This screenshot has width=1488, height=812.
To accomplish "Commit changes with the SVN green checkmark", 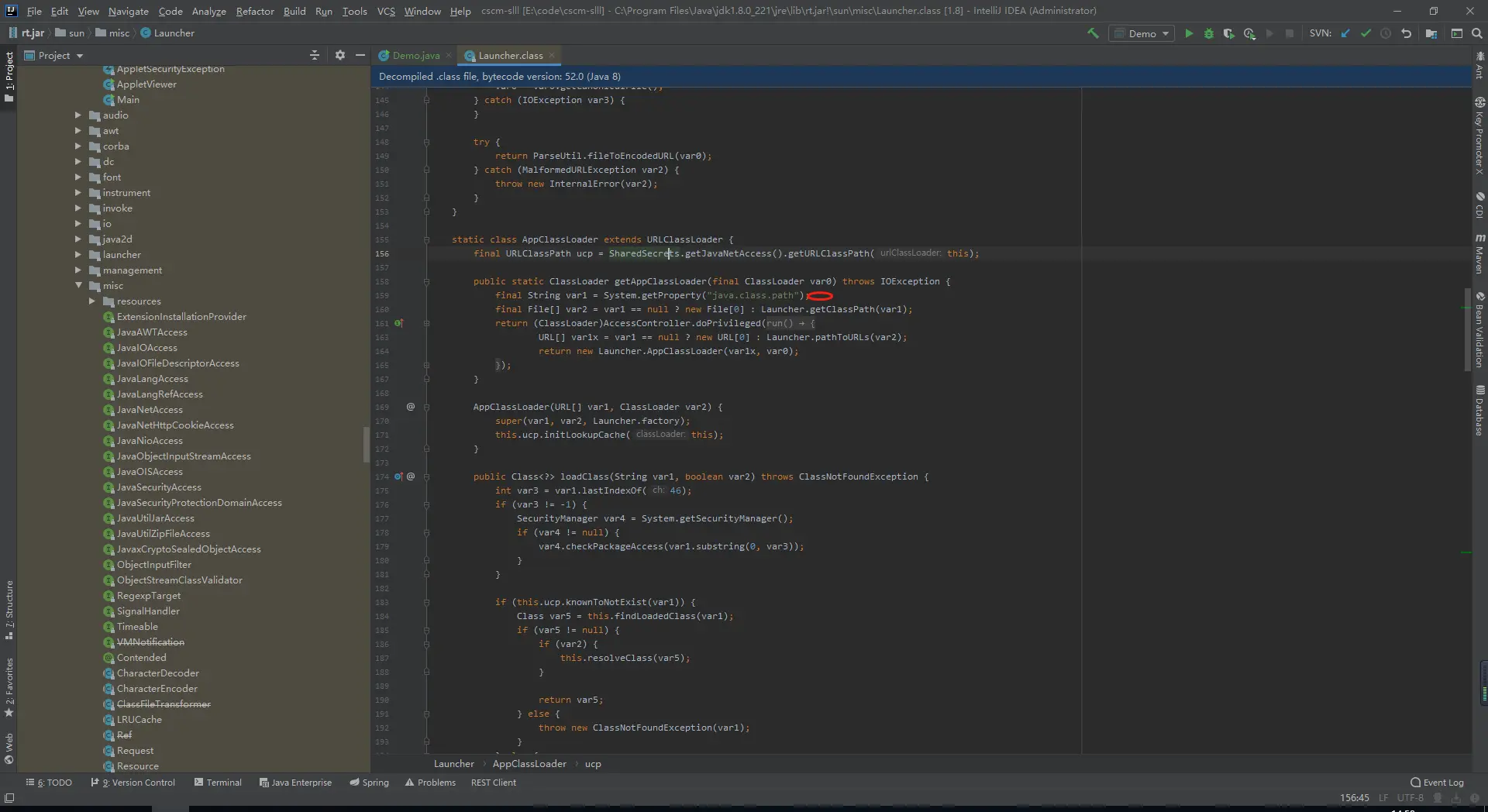I will click(x=1366, y=33).
